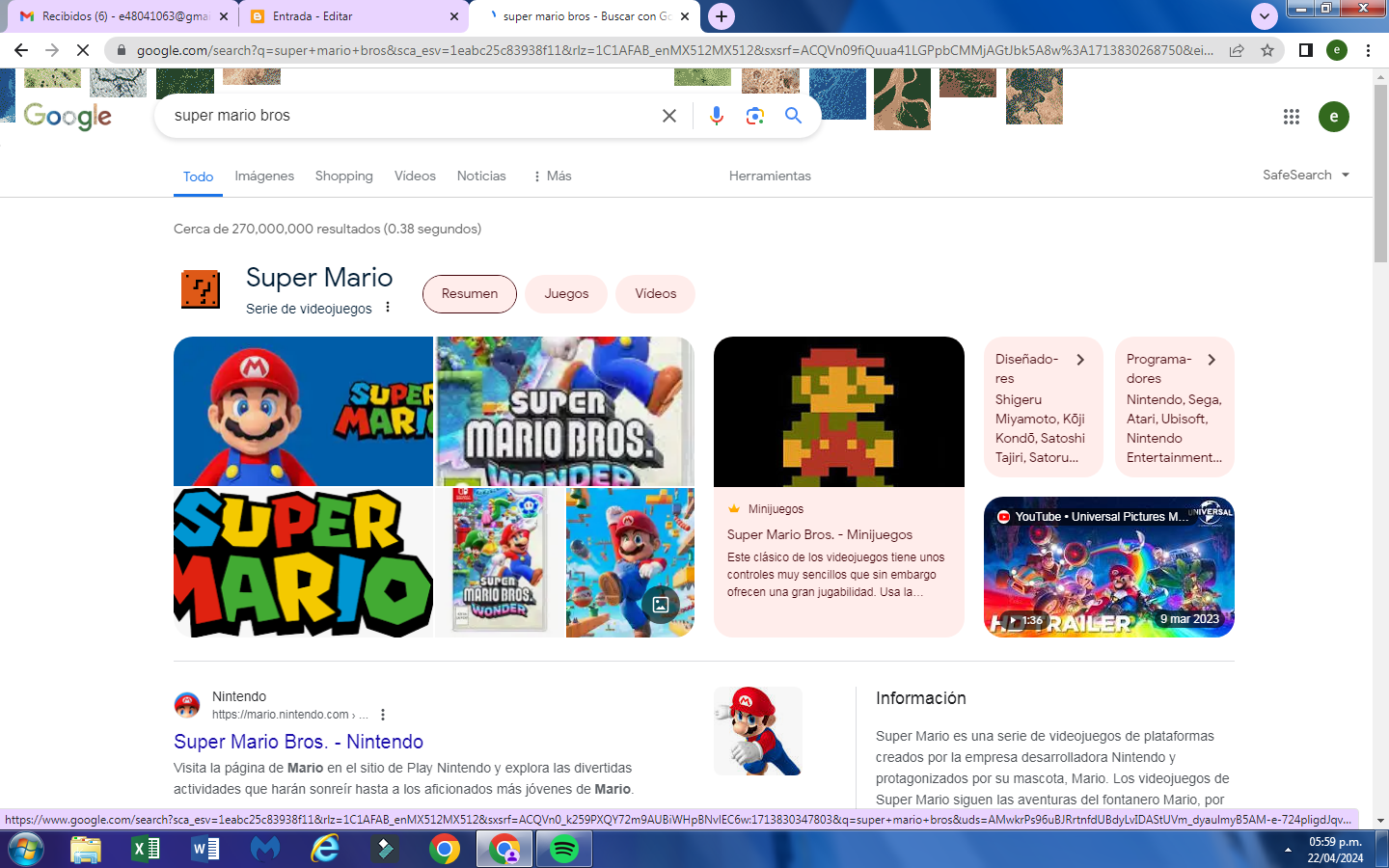
Task: Switch to the Imágenes tab
Action: pos(264,176)
